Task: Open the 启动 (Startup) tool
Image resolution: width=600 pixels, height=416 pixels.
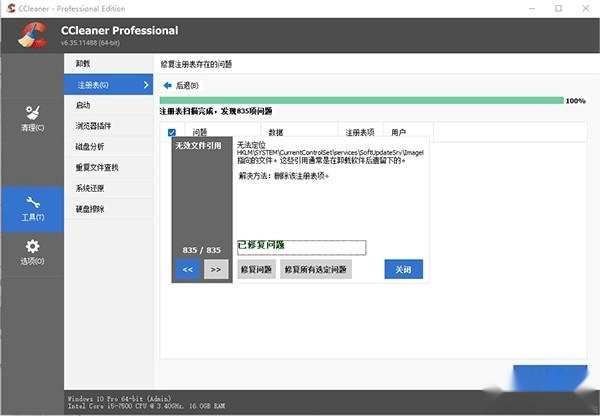Action: tap(84, 105)
